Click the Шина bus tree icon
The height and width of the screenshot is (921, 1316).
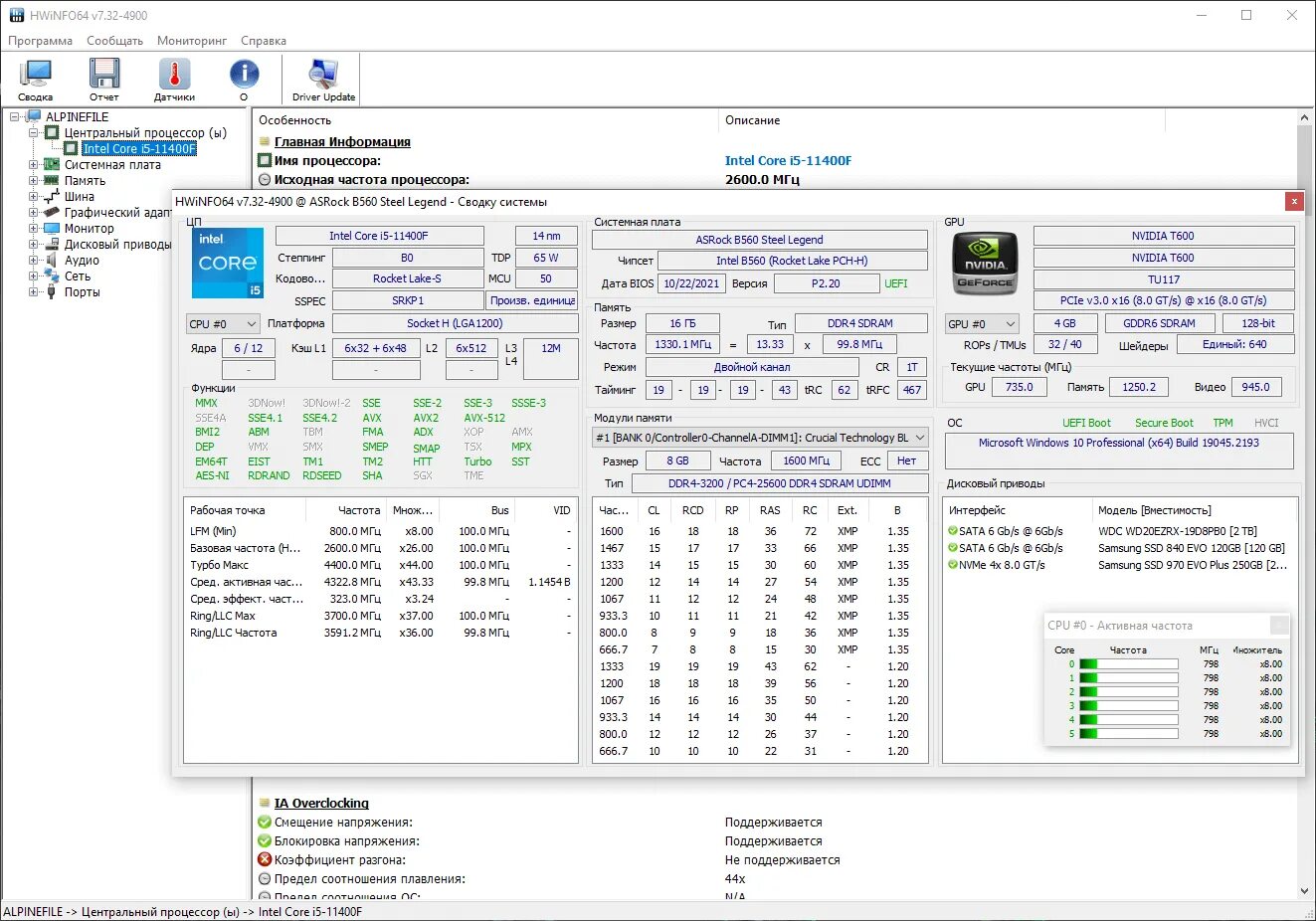52,197
